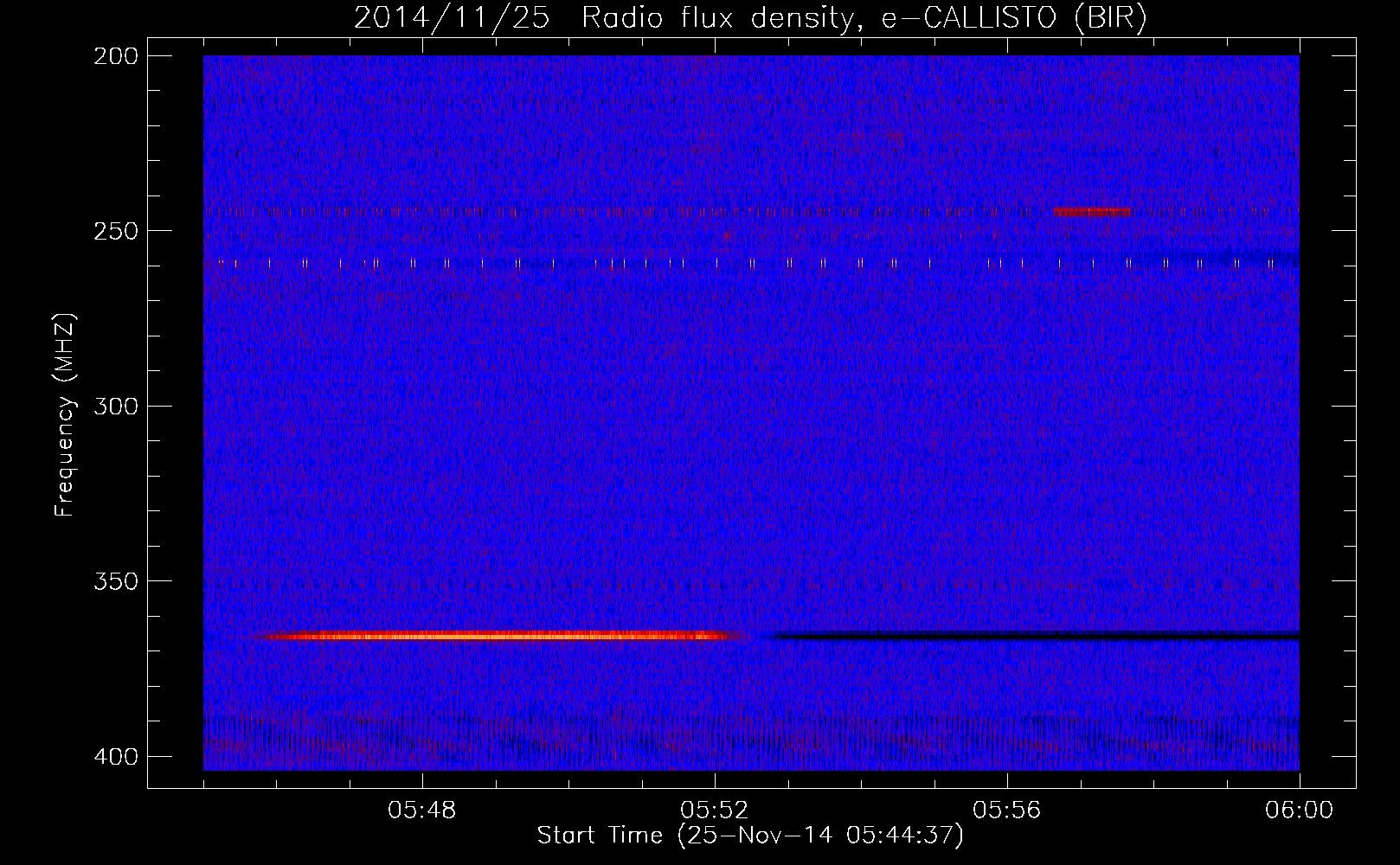Click the 350 frequency axis label
The image size is (1400, 865).
[x=115, y=580]
